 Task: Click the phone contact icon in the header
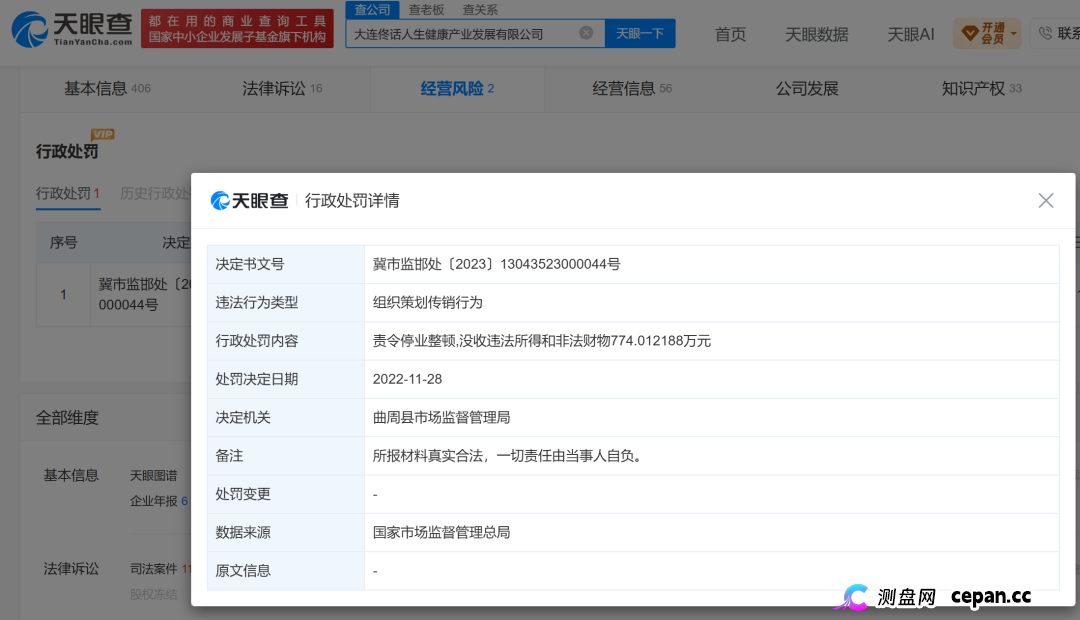(x=1045, y=33)
